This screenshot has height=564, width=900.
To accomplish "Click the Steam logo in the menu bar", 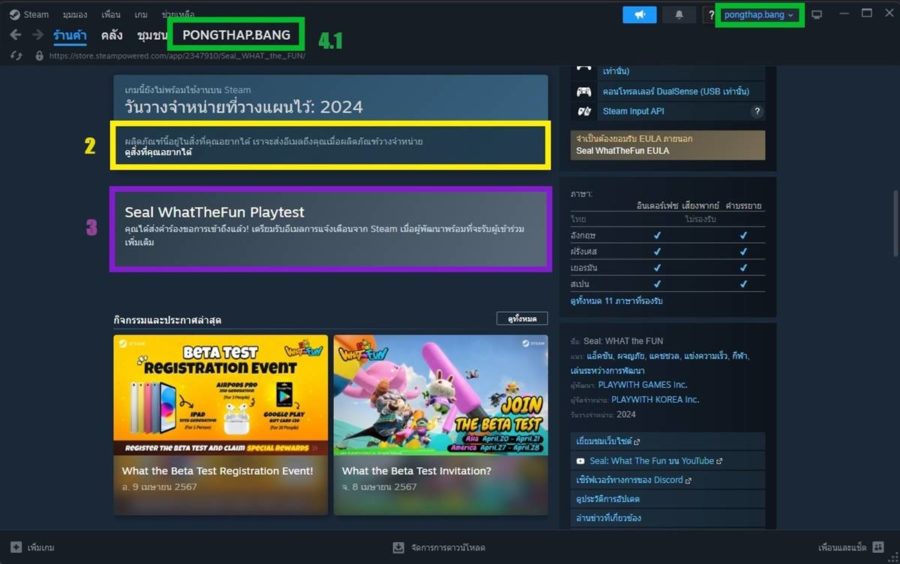I will click(15, 14).
